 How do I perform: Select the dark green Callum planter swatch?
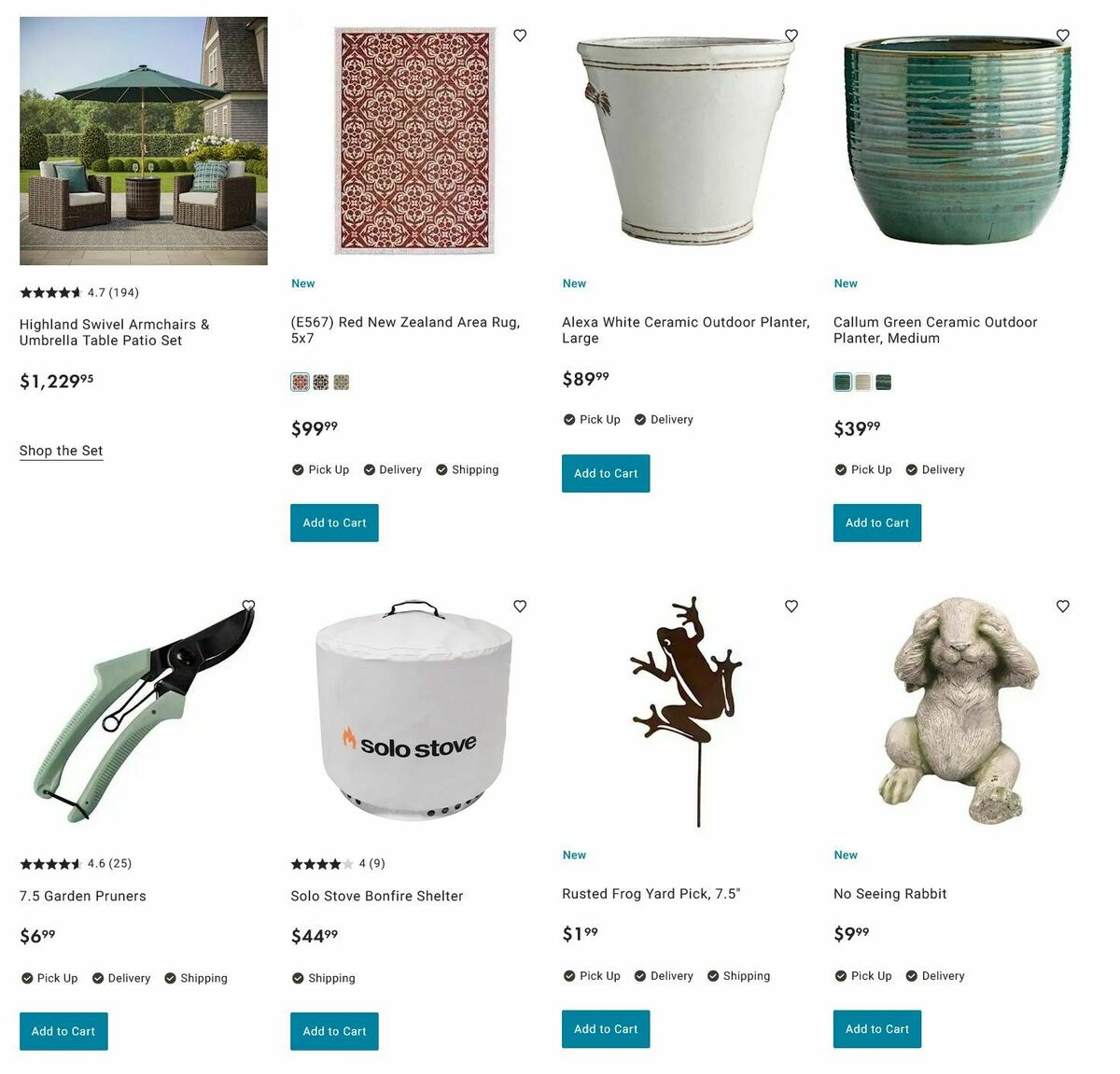884,382
